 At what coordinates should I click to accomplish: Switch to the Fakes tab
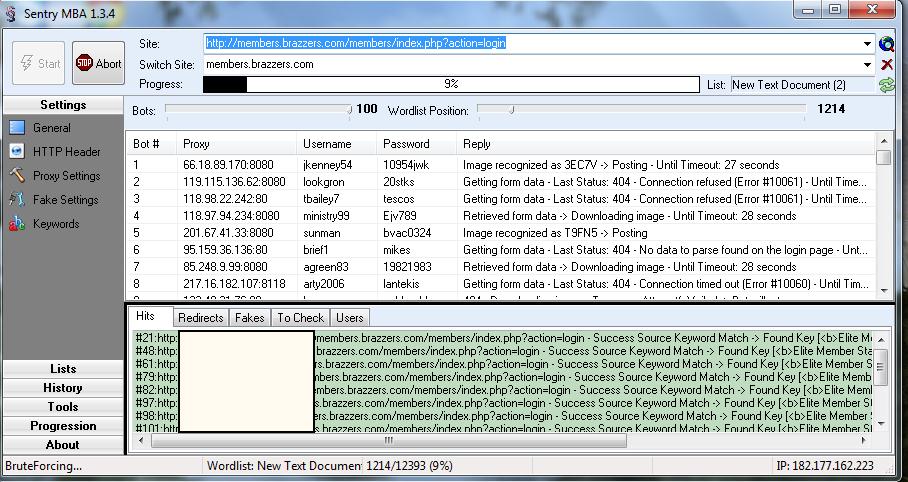pyautogui.click(x=250, y=318)
